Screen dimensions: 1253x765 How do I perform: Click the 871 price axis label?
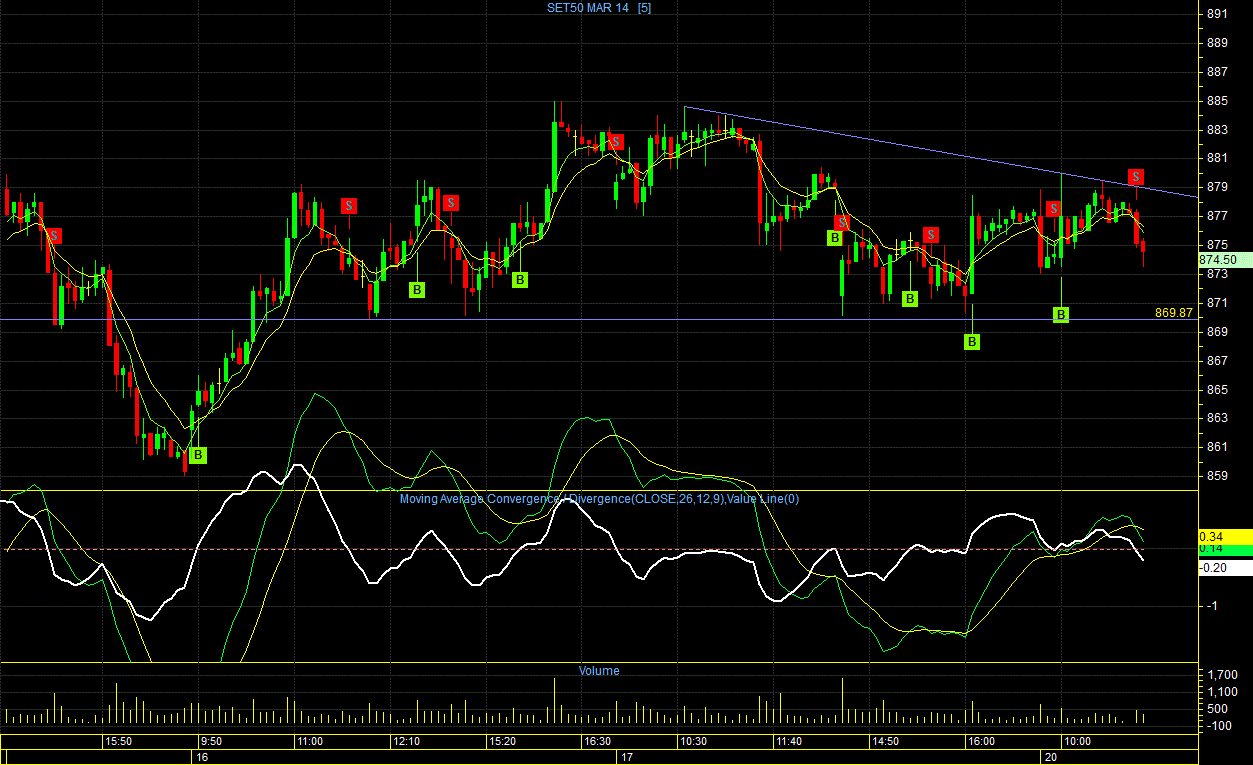coord(1217,302)
